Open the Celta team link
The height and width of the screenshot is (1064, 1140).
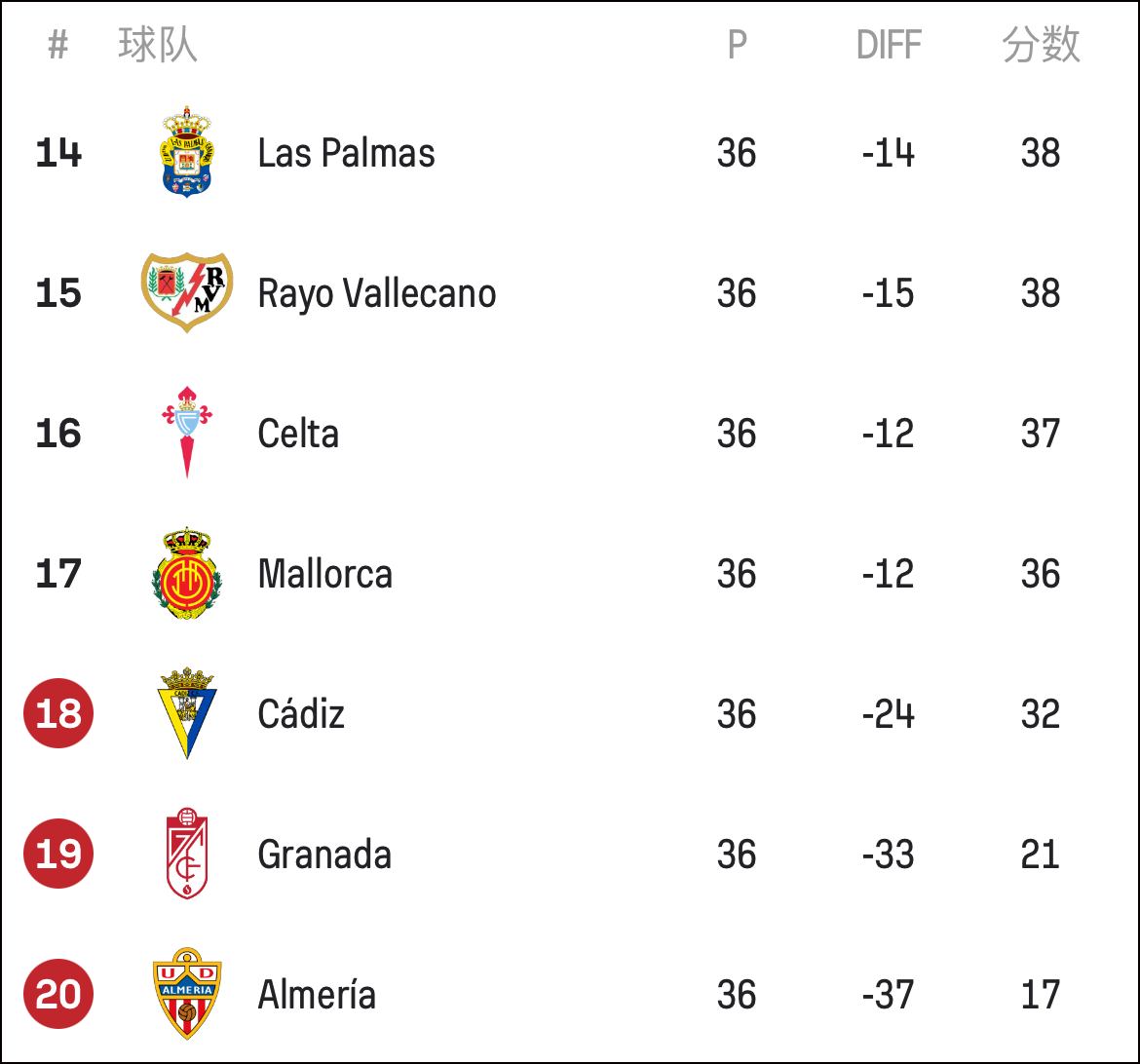pos(298,434)
